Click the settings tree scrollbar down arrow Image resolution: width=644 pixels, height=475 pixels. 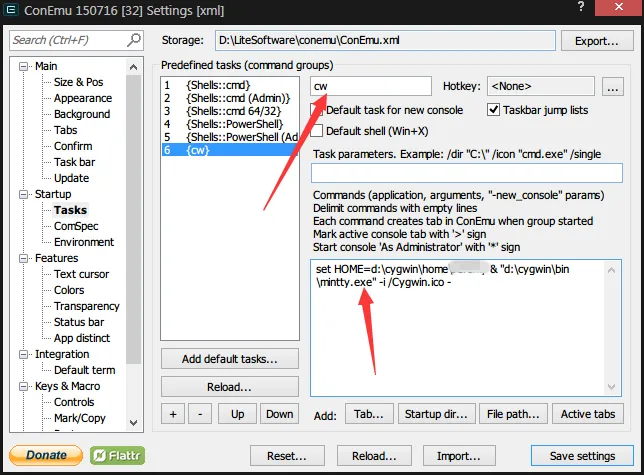tap(133, 423)
